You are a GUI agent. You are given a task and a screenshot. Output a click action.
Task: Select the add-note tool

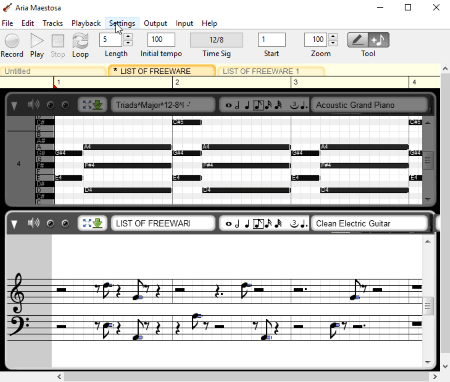pos(378,40)
